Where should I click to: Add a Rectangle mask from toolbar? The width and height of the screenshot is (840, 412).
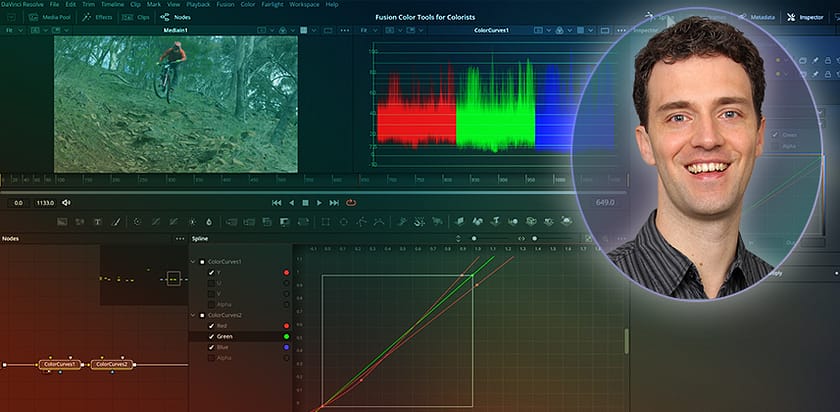tap(325, 221)
